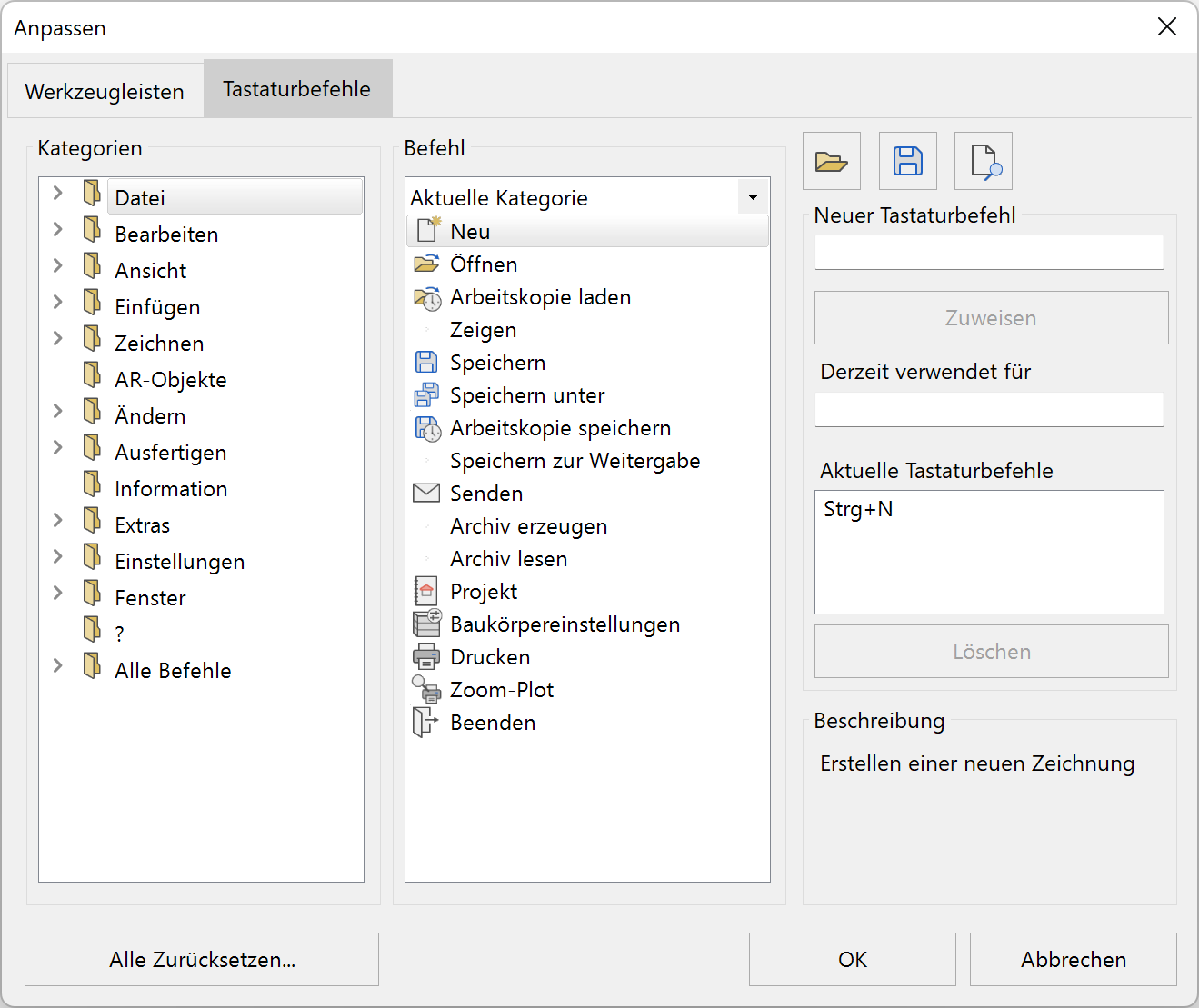Image resolution: width=1199 pixels, height=1008 pixels.
Task: Expand the Datei category in the tree
Action: (x=57, y=193)
